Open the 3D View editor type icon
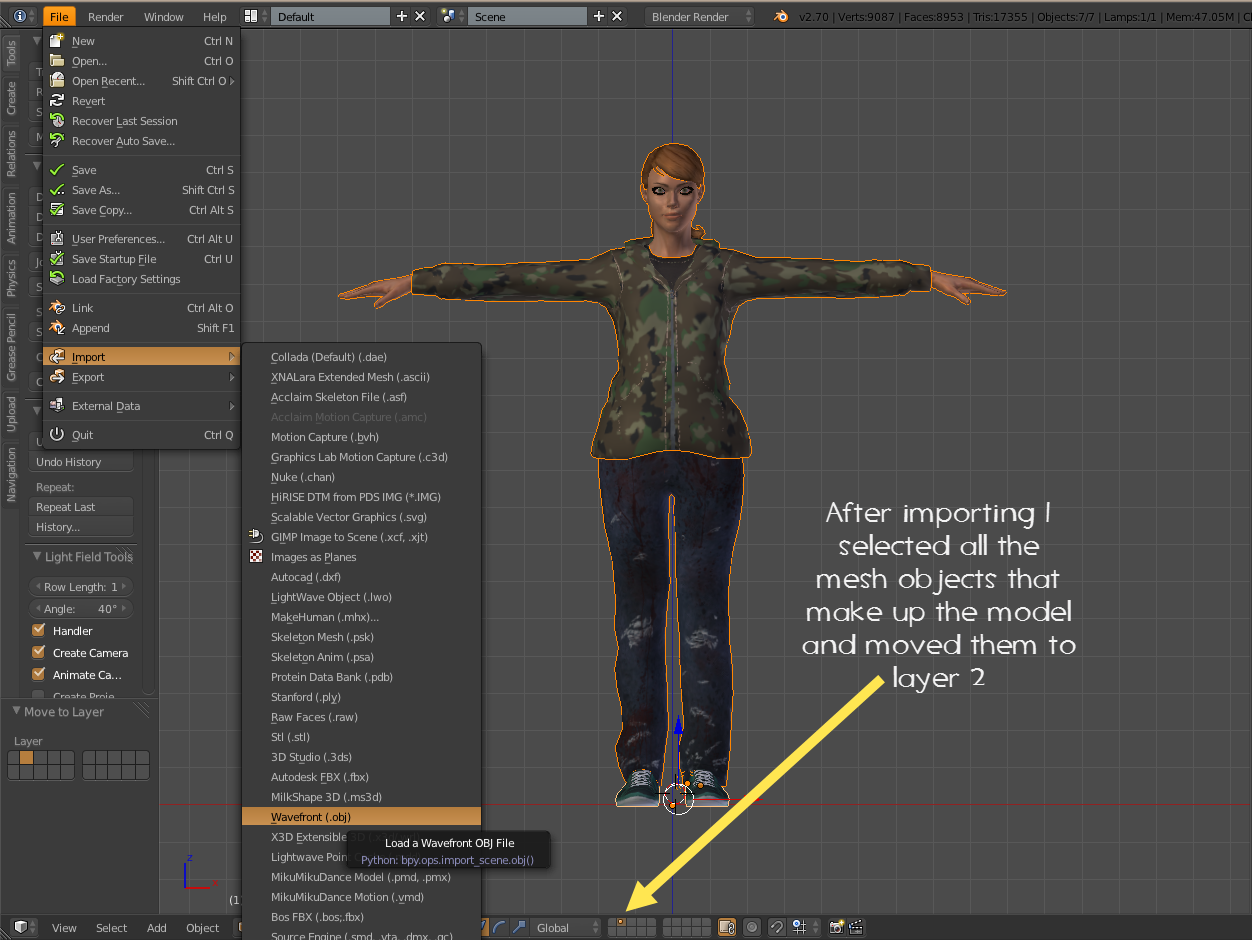The height and width of the screenshot is (940, 1252). click(x=24, y=927)
